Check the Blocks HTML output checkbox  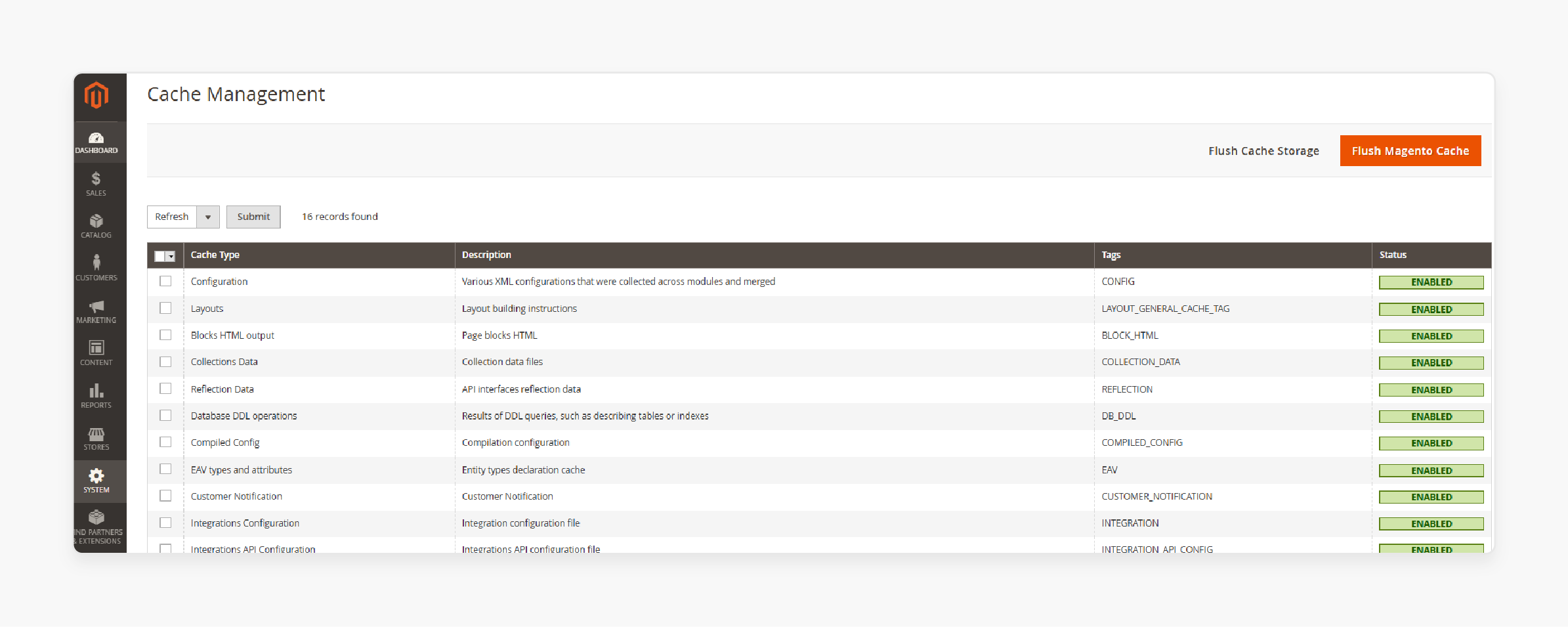click(165, 335)
